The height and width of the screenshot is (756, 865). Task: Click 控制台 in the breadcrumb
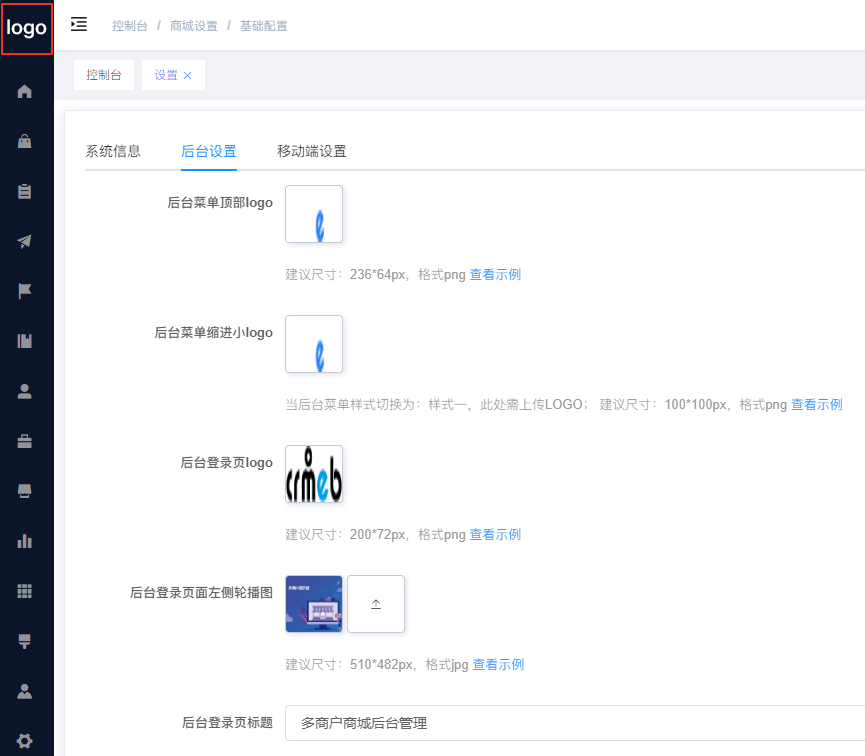tap(130, 26)
